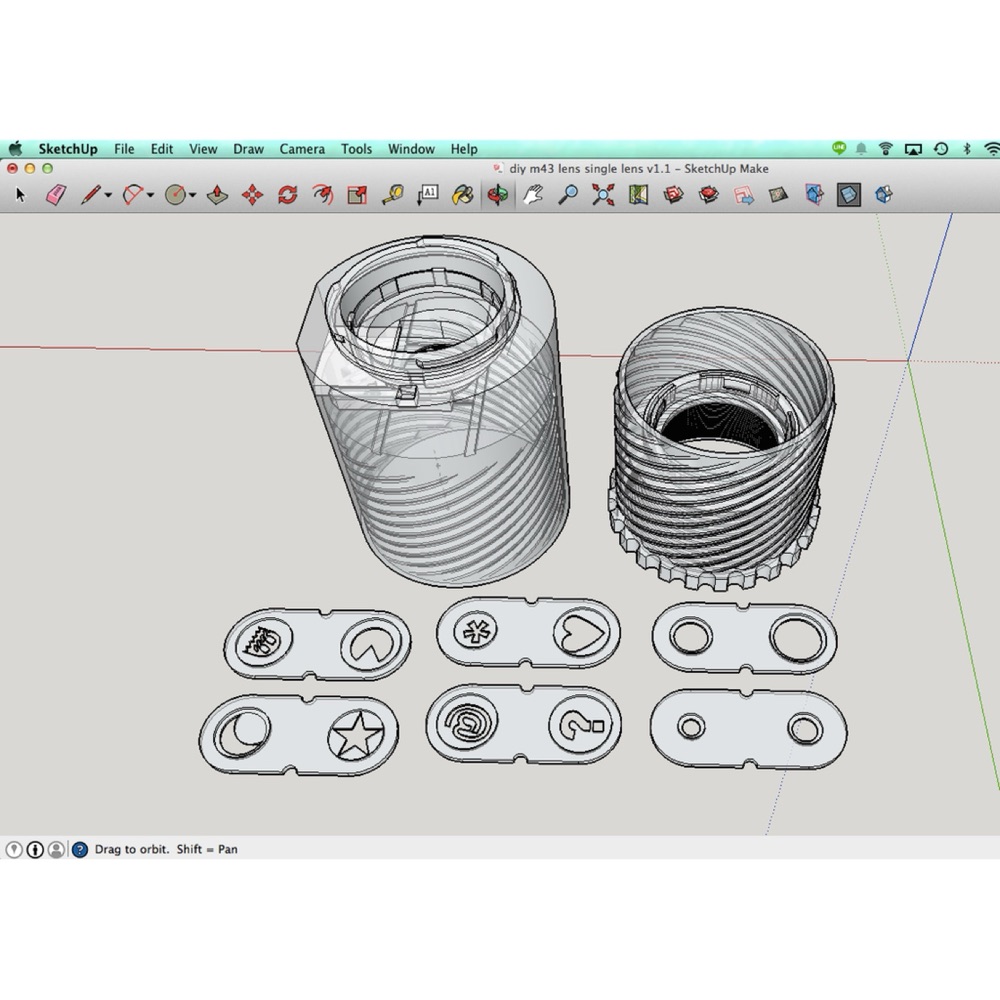
Task: Open the Edit menu
Action: point(161,149)
